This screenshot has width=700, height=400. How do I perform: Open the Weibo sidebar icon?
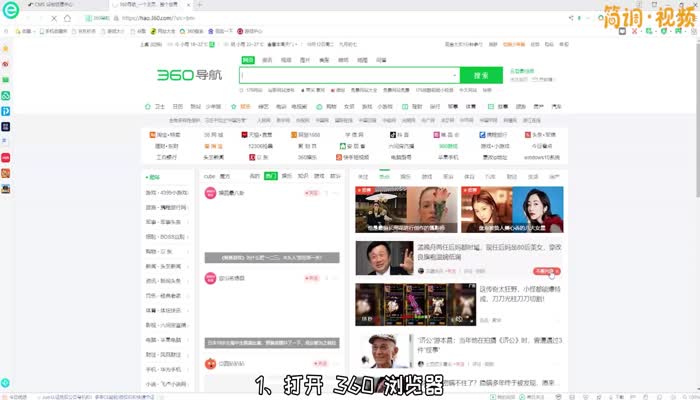[x=5, y=64]
